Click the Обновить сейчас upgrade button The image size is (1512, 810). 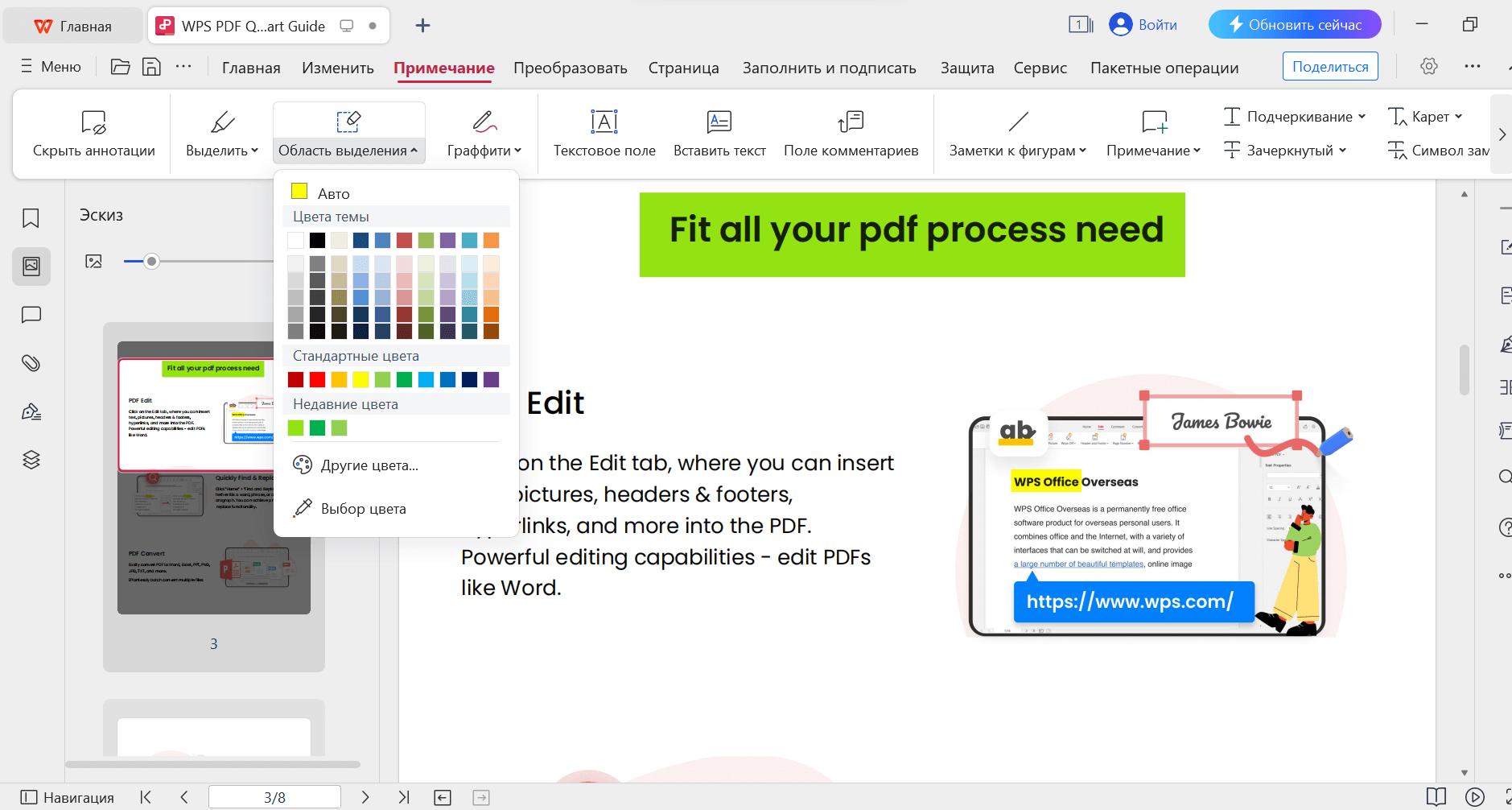click(1294, 25)
